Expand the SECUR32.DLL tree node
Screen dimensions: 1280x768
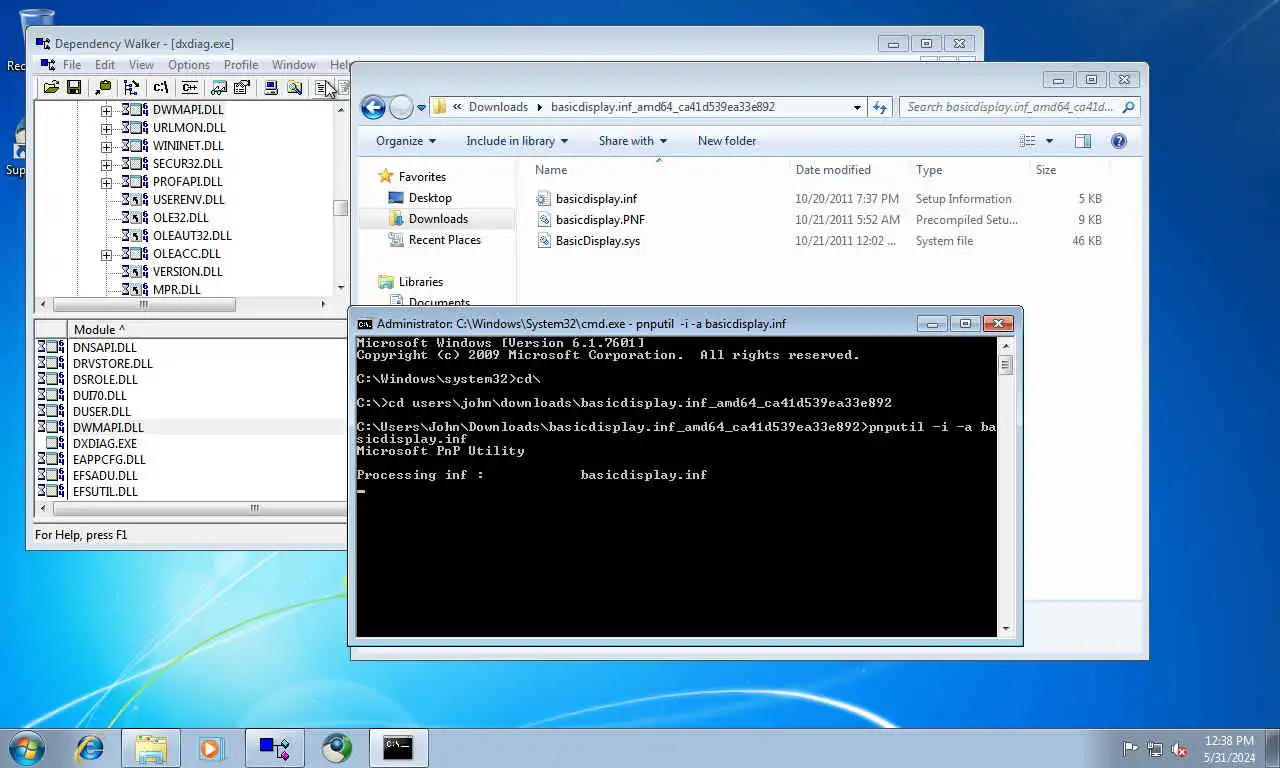click(107, 164)
